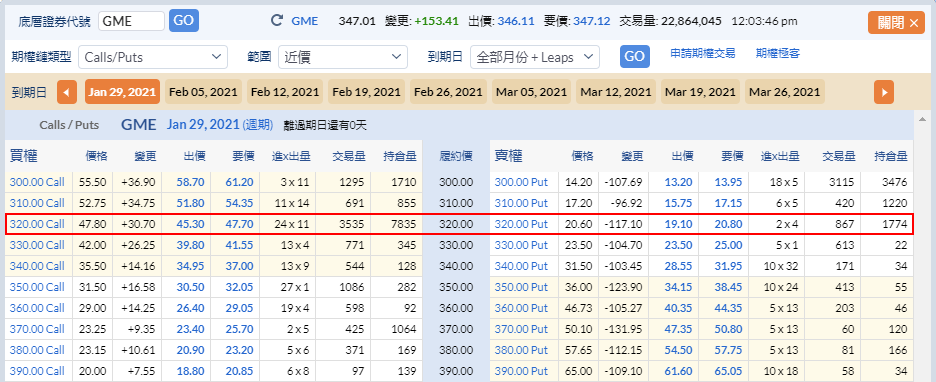Viewport: 936px width, 382px height.
Task: Click bid price 13.20 of 300.00 Put
Action: [679, 182]
